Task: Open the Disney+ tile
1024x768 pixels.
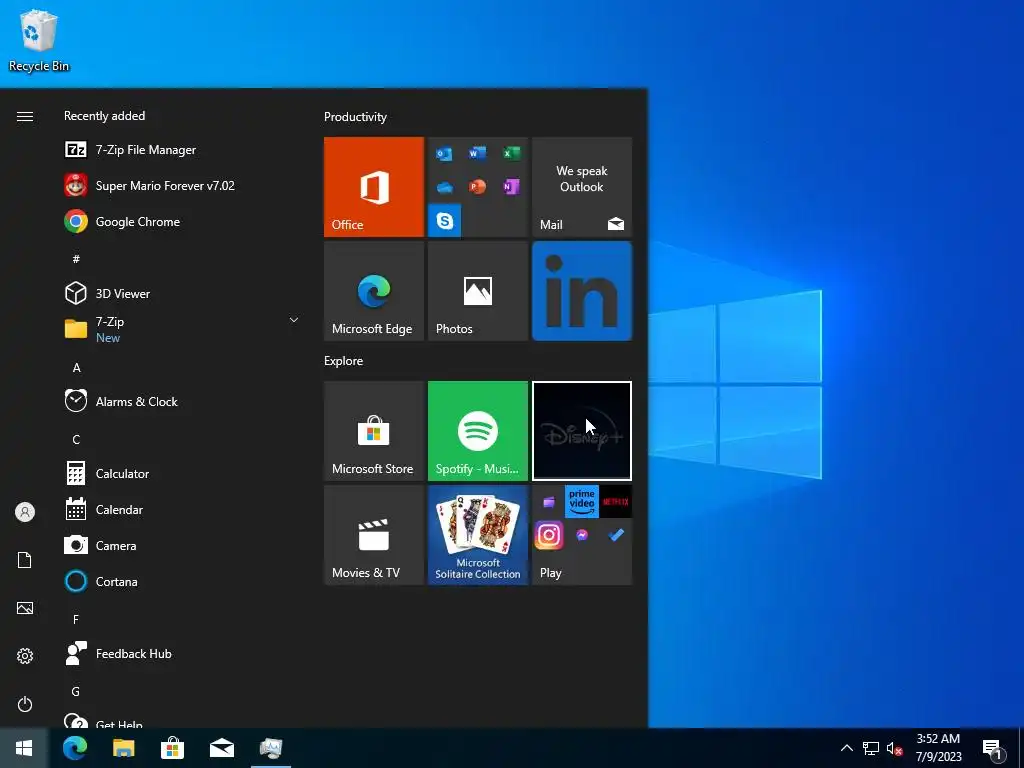Action: click(582, 431)
